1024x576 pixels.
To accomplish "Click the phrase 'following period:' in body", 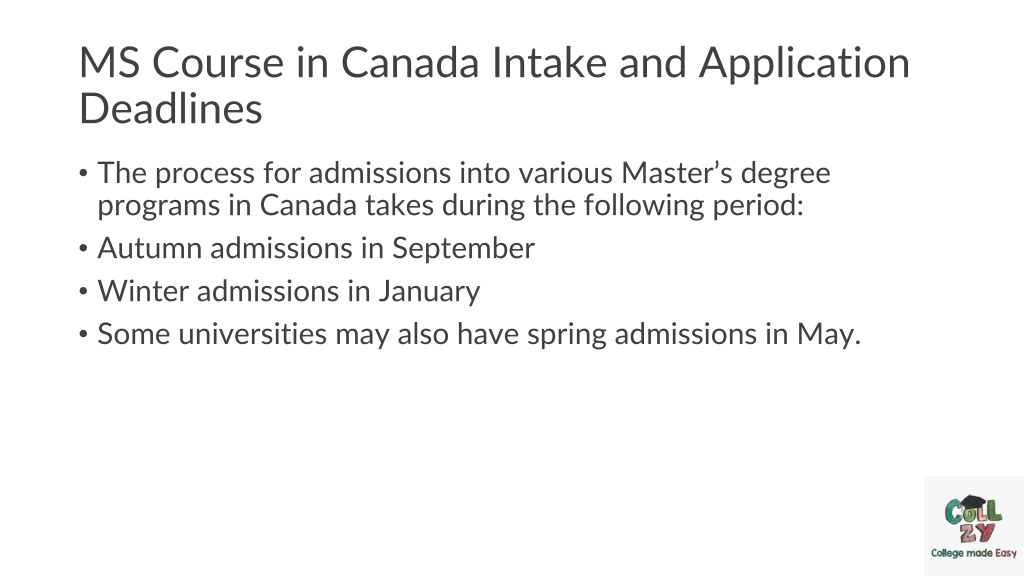I will pyautogui.click(x=694, y=206).
